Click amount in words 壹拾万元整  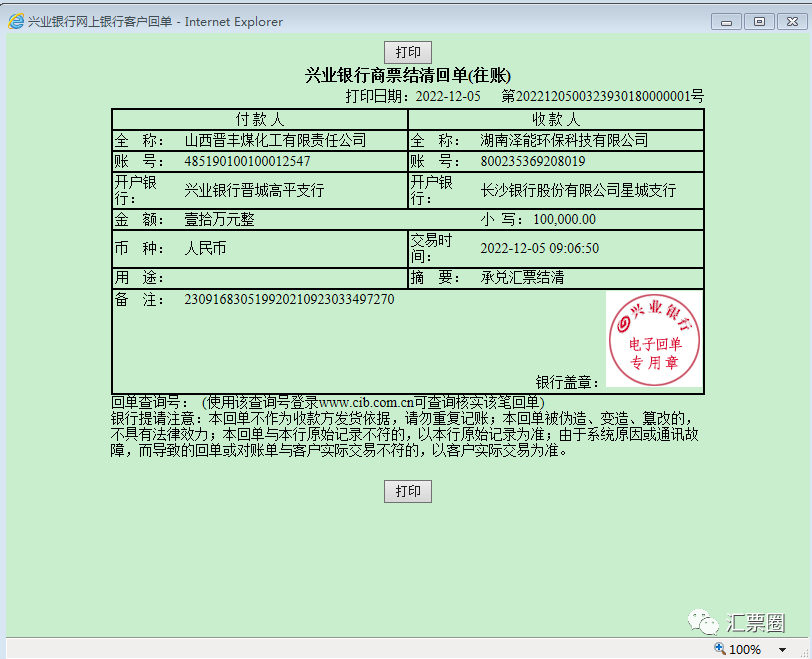click(219, 219)
